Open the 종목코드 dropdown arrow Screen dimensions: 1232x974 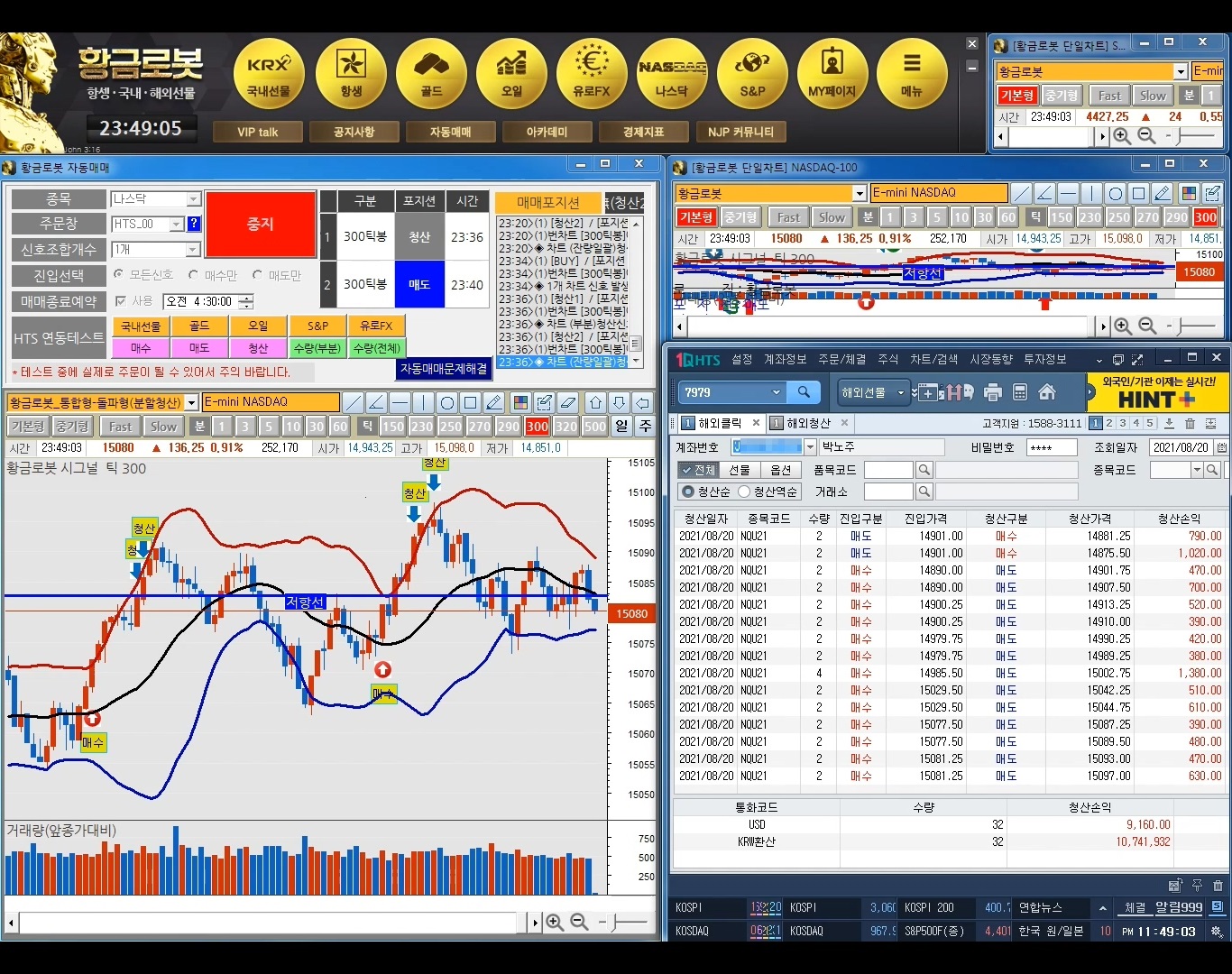1197,470
